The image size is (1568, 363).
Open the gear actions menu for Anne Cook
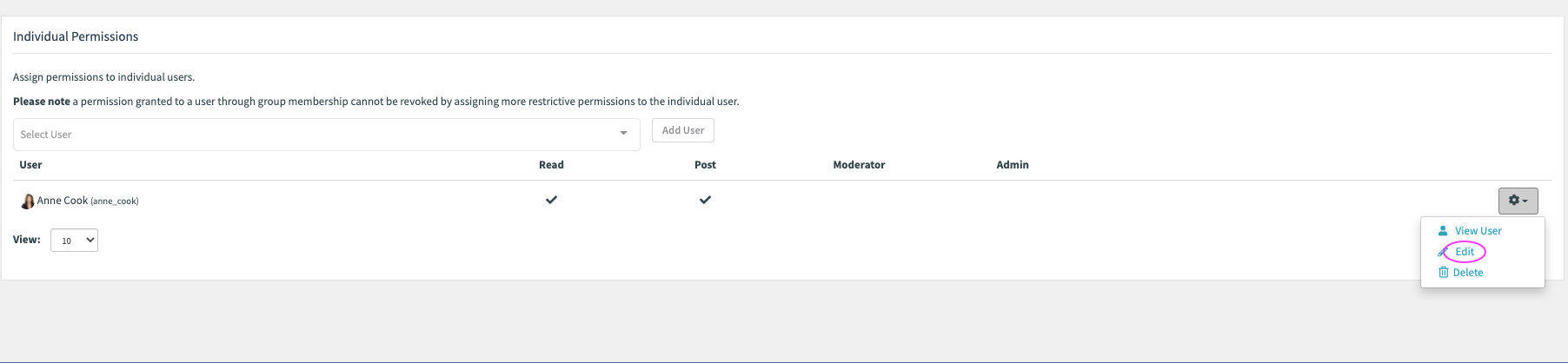[x=1518, y=201]
